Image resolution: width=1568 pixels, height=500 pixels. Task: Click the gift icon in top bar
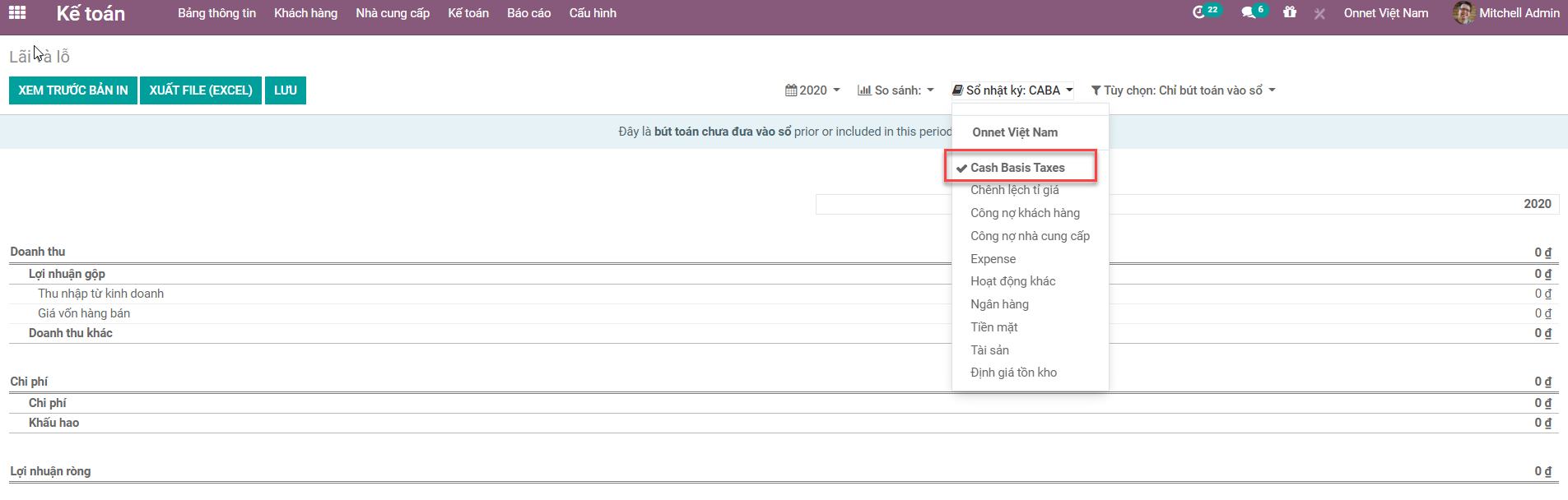[1290, 12]
